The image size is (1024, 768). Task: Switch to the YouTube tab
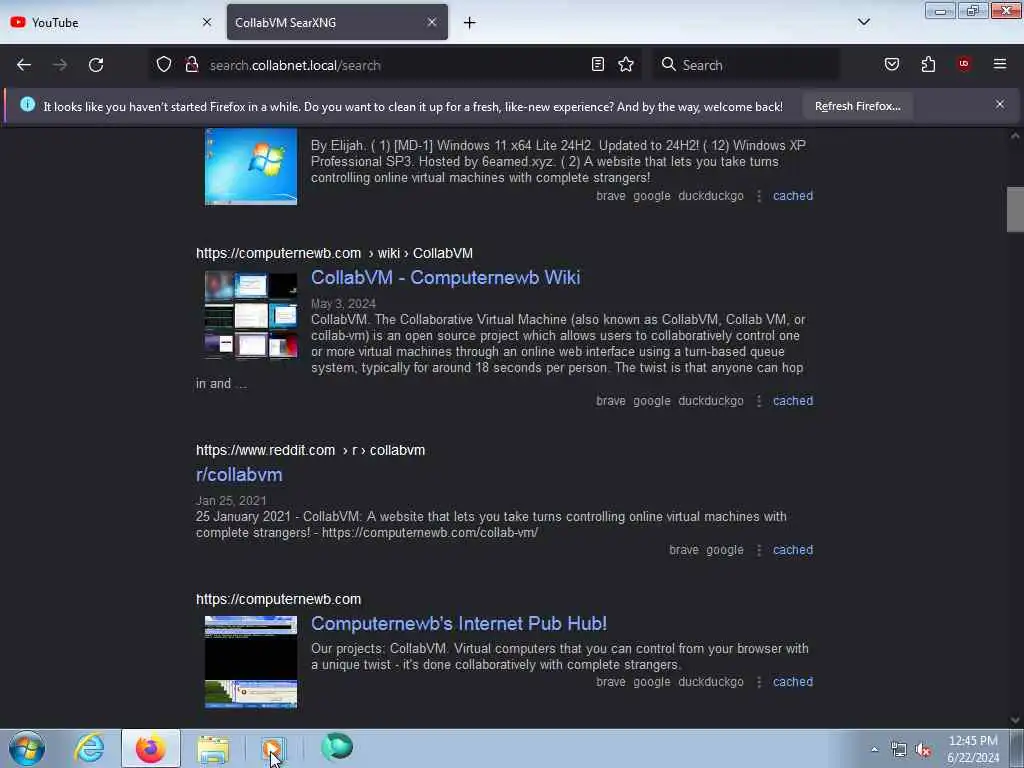(111, 22)
